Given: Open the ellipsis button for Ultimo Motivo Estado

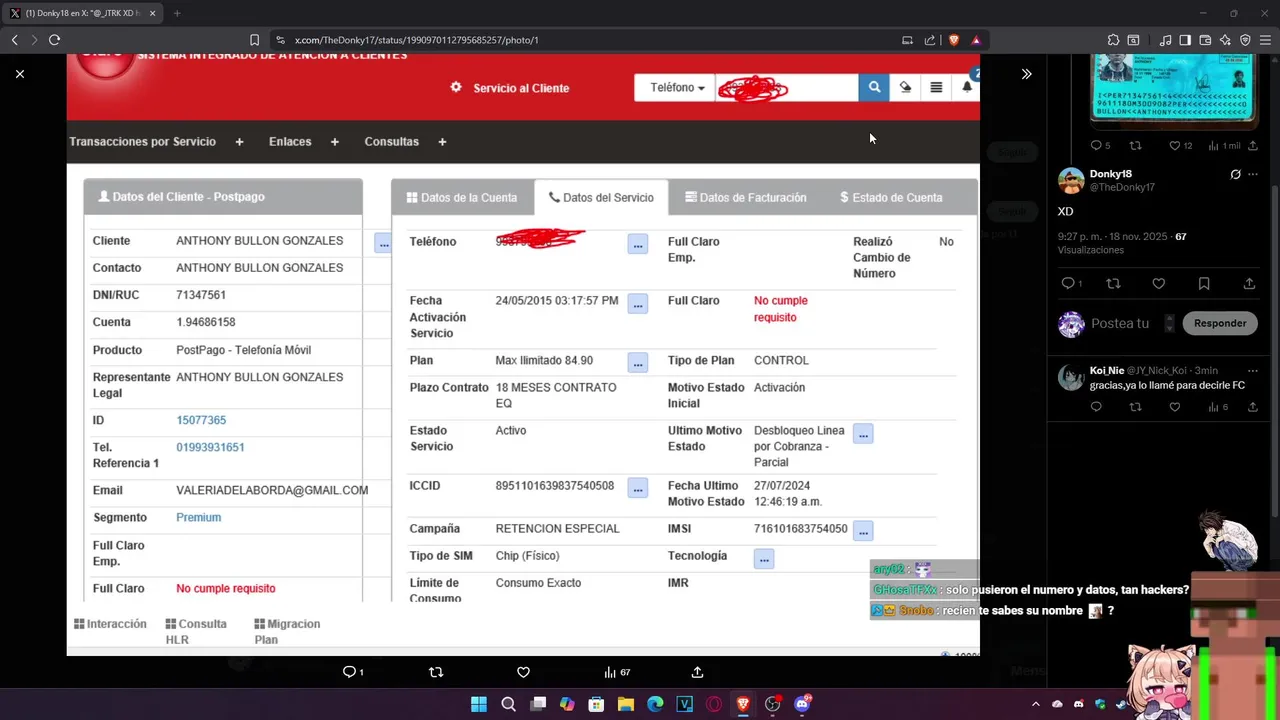Looking at the screenshot, I should 863,433.
